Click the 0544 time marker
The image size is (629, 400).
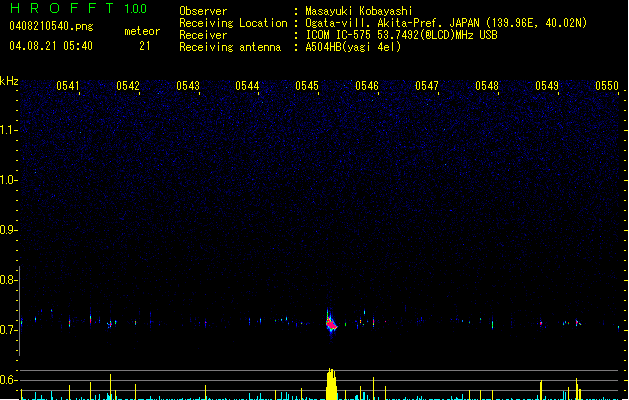point(247,86)
